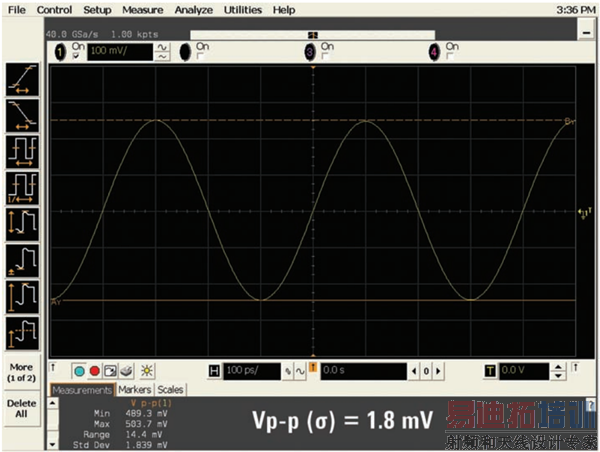Select the frequency measurement icon
Screen dimensions: 600x452
(x=22, y=188)
